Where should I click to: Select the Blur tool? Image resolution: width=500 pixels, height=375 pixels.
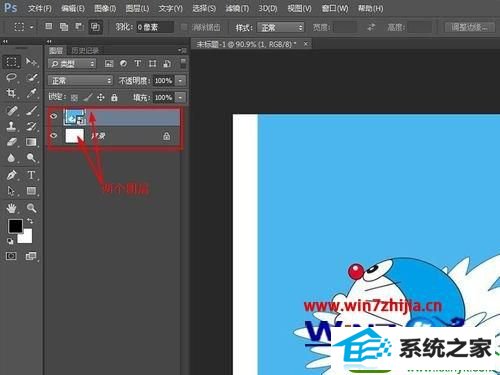coord(12,158)
